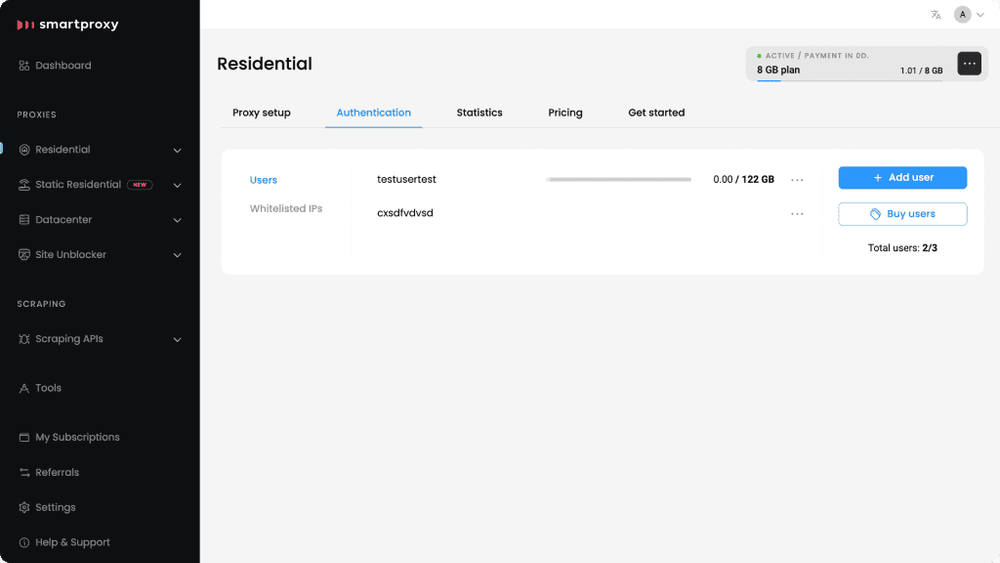Open testusertest user options menu
This screenshot has height=563, width=1000.
[797, 180]
